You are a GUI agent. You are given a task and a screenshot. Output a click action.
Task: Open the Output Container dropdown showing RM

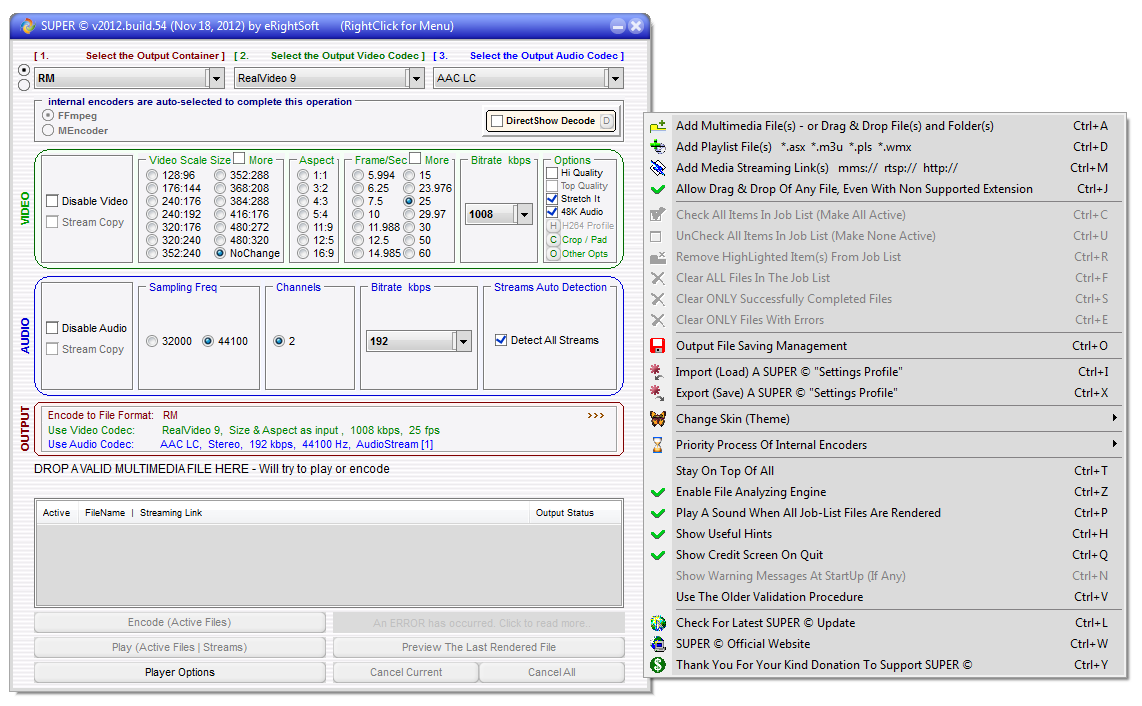216,78
